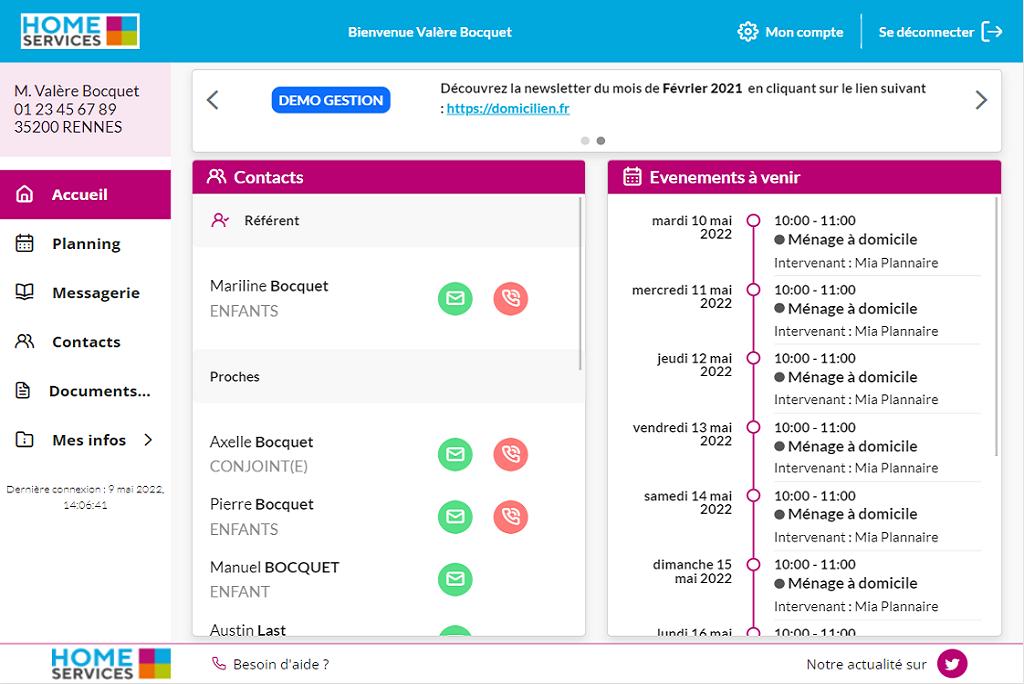Open the Contacts sidebar menu item
This screenshot has width=1024, height=684.
(x=86, y=342)
